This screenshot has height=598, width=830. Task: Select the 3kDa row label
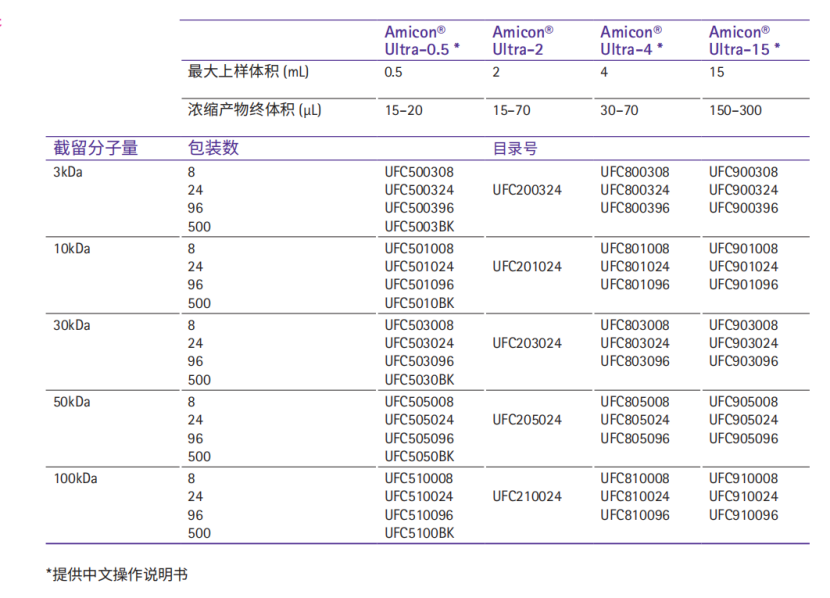(x=69, y=172)
